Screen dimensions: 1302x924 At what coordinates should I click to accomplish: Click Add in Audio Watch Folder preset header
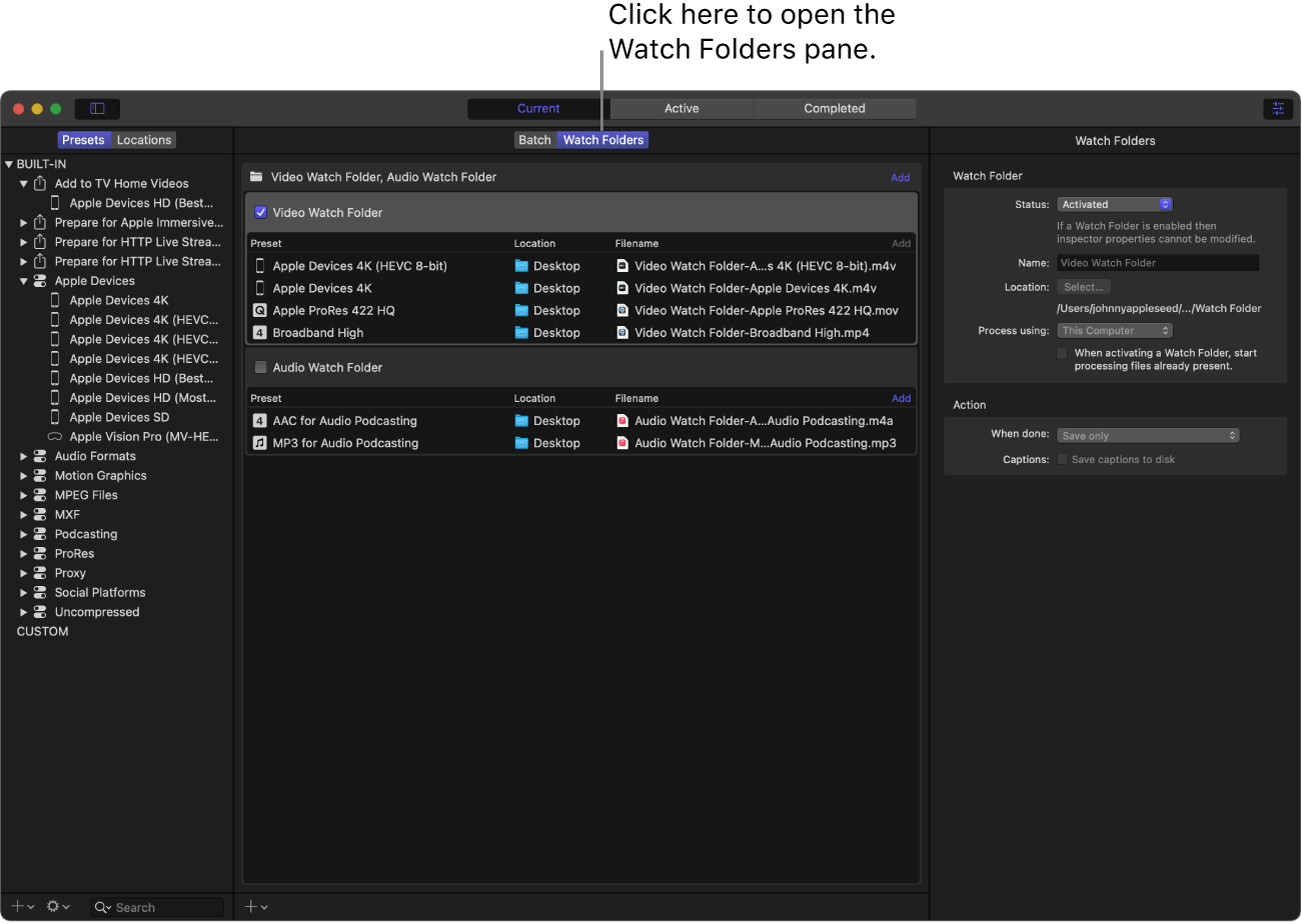coord(901,398)
